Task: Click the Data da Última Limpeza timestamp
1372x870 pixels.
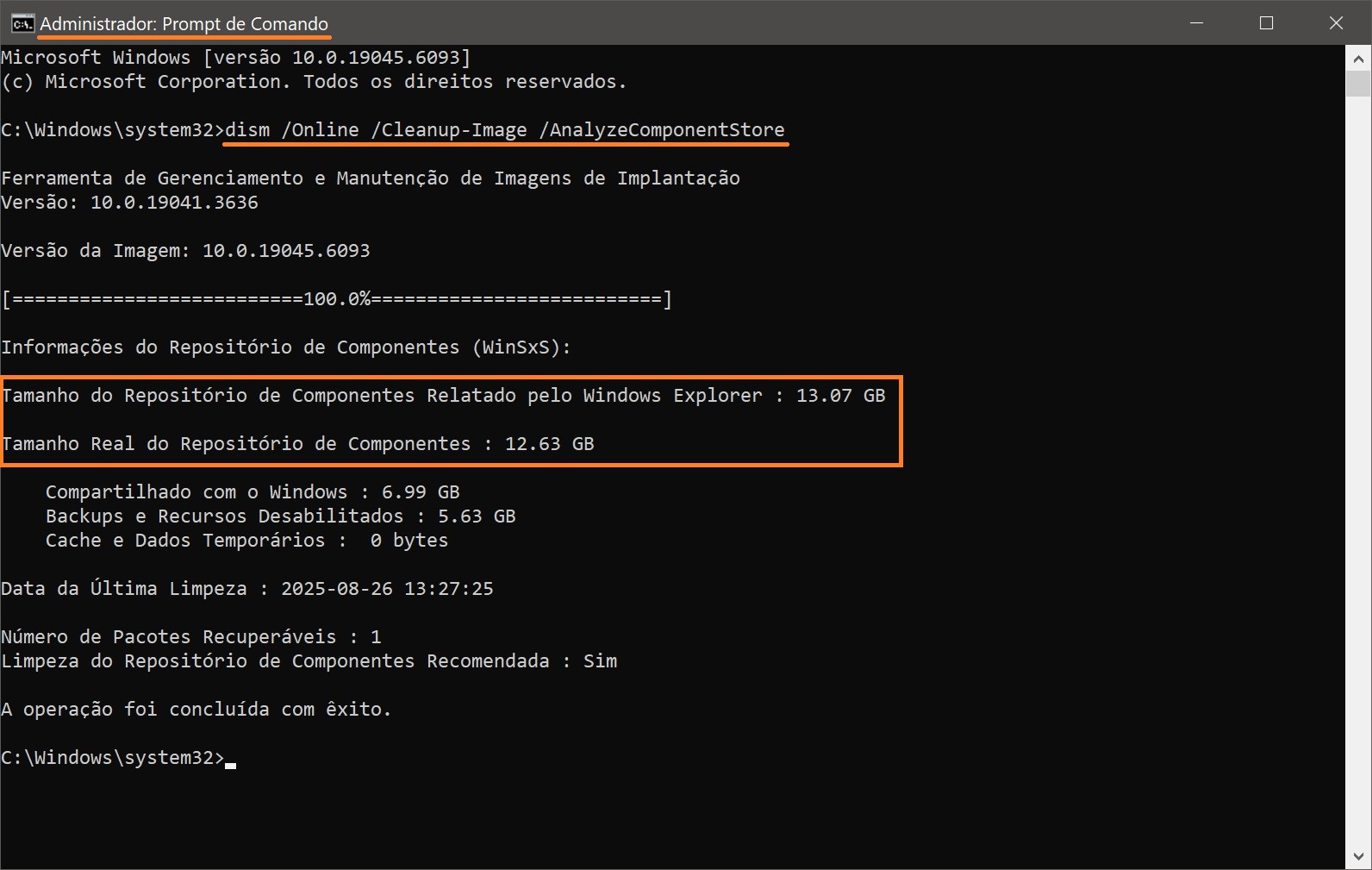Action: [387, 589]
